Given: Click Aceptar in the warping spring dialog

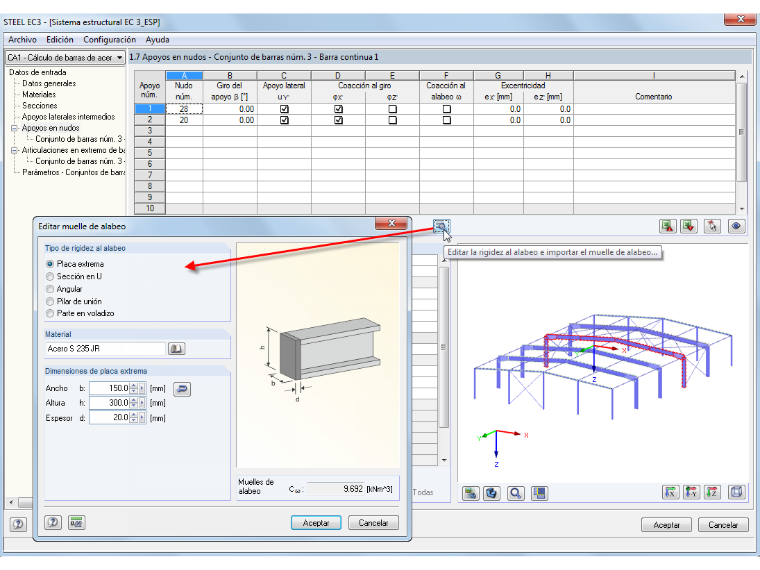Looking at the screenshot, I should [x=316, y=523].
